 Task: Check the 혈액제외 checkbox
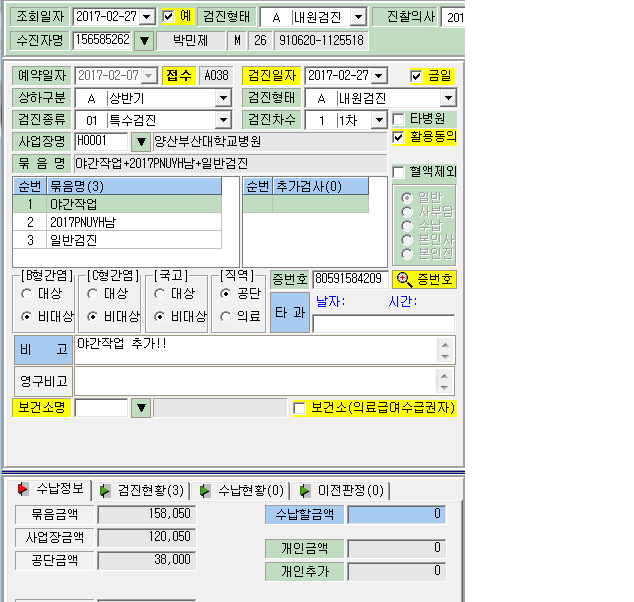[x=398, y=172]
